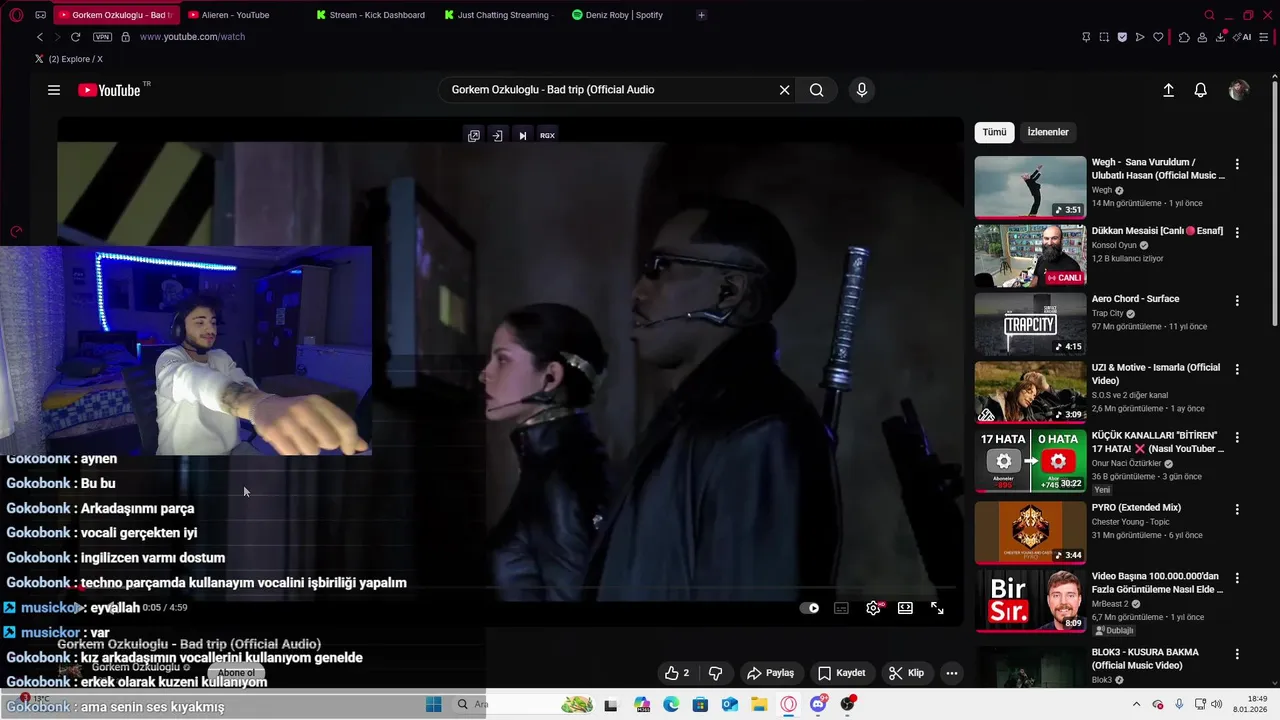Open a new browser tab with the plus button
Image resolution: width=1280 pixels, height=720 pixels.
pos(701,15)
